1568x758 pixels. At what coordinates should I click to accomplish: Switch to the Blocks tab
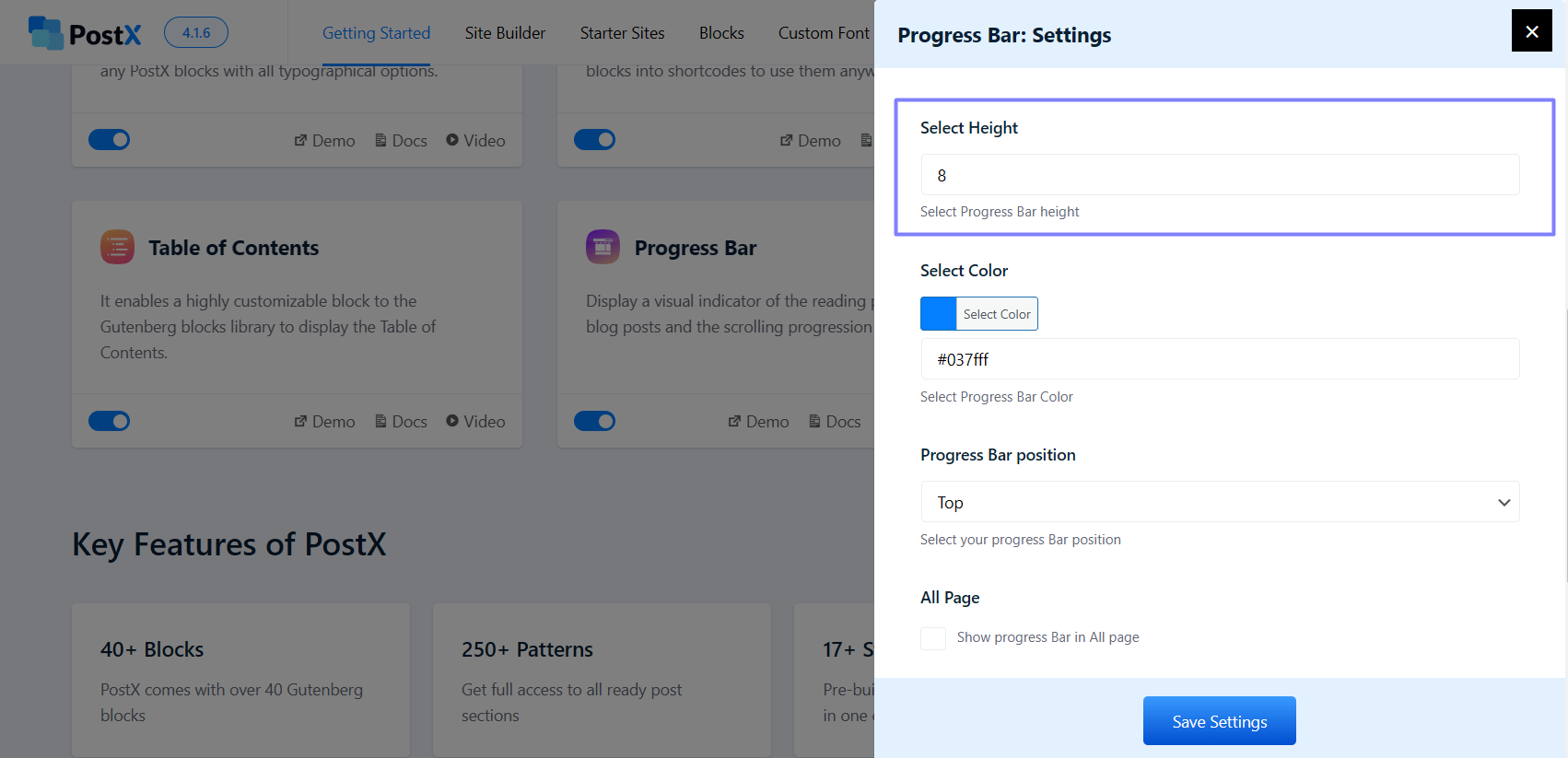point(721,33)
